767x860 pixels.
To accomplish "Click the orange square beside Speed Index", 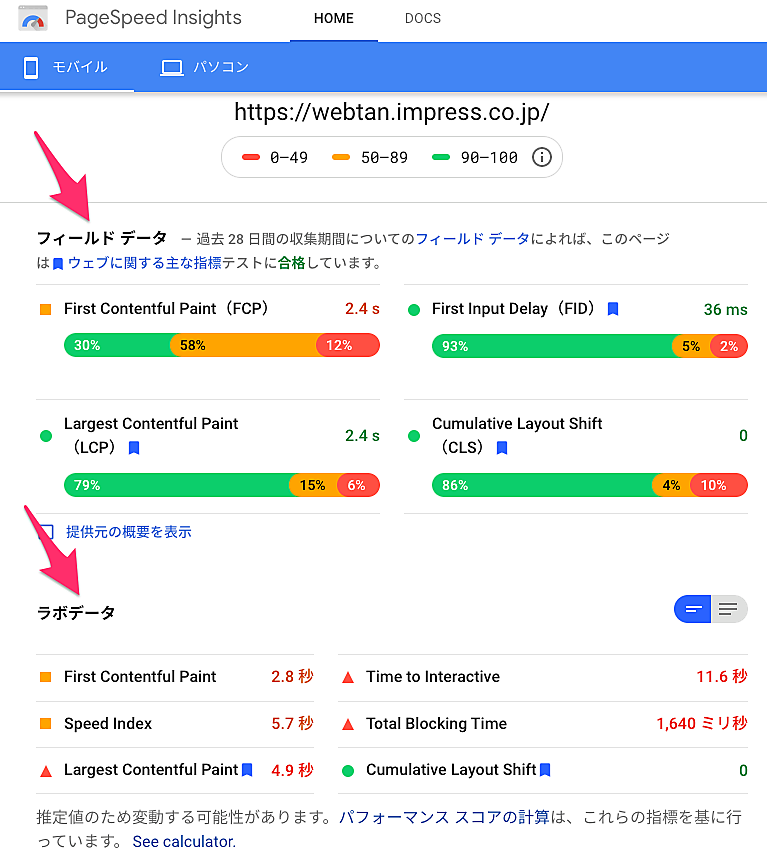I will (46, 724).
